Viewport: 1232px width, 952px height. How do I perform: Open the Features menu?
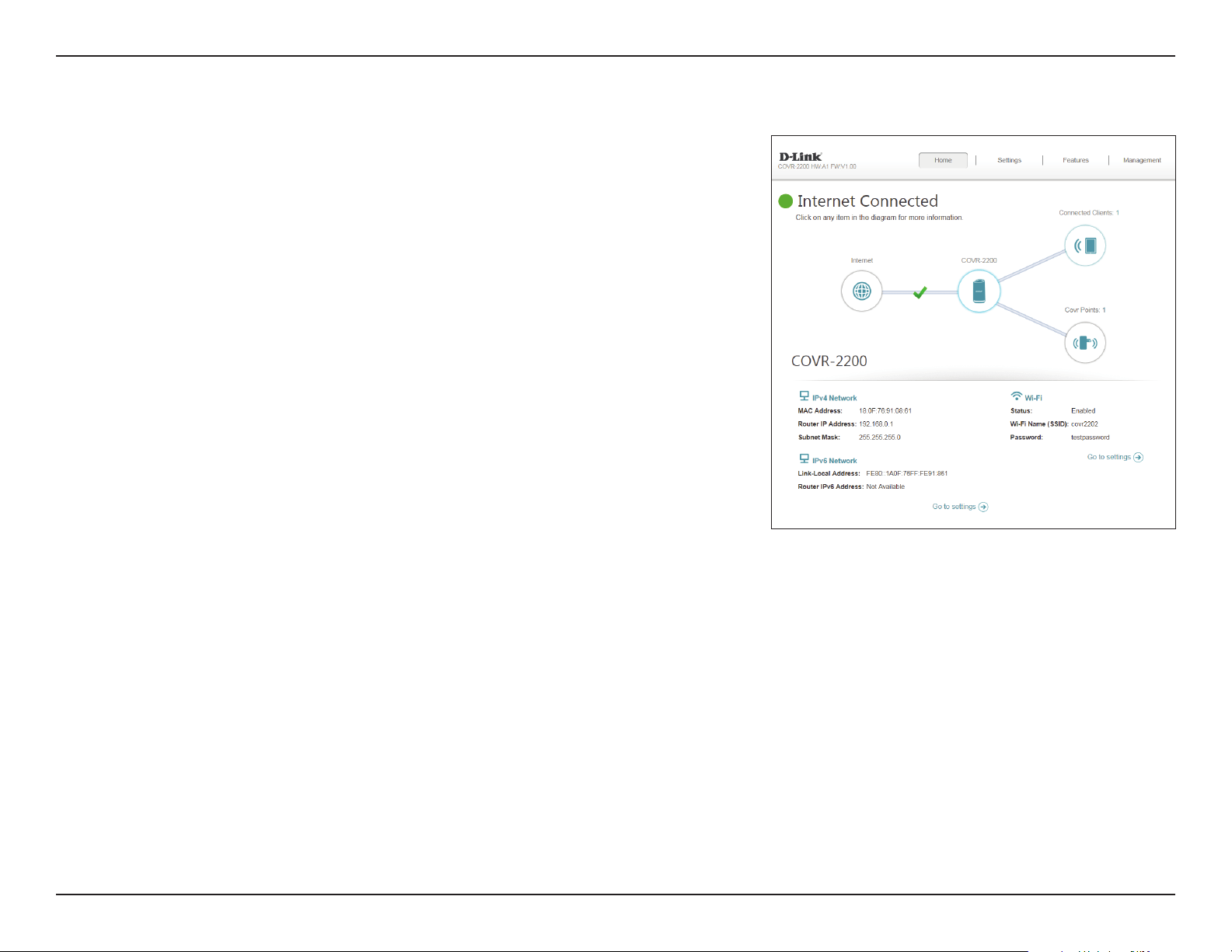click(x=1076, y=160)
